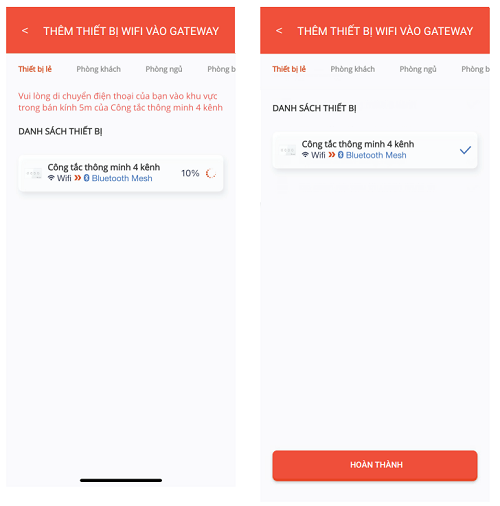The image size is (500, 506).
Task: Click the switch thumbnail in left device card
Action: pyautogui.click(x=34, y=173)
